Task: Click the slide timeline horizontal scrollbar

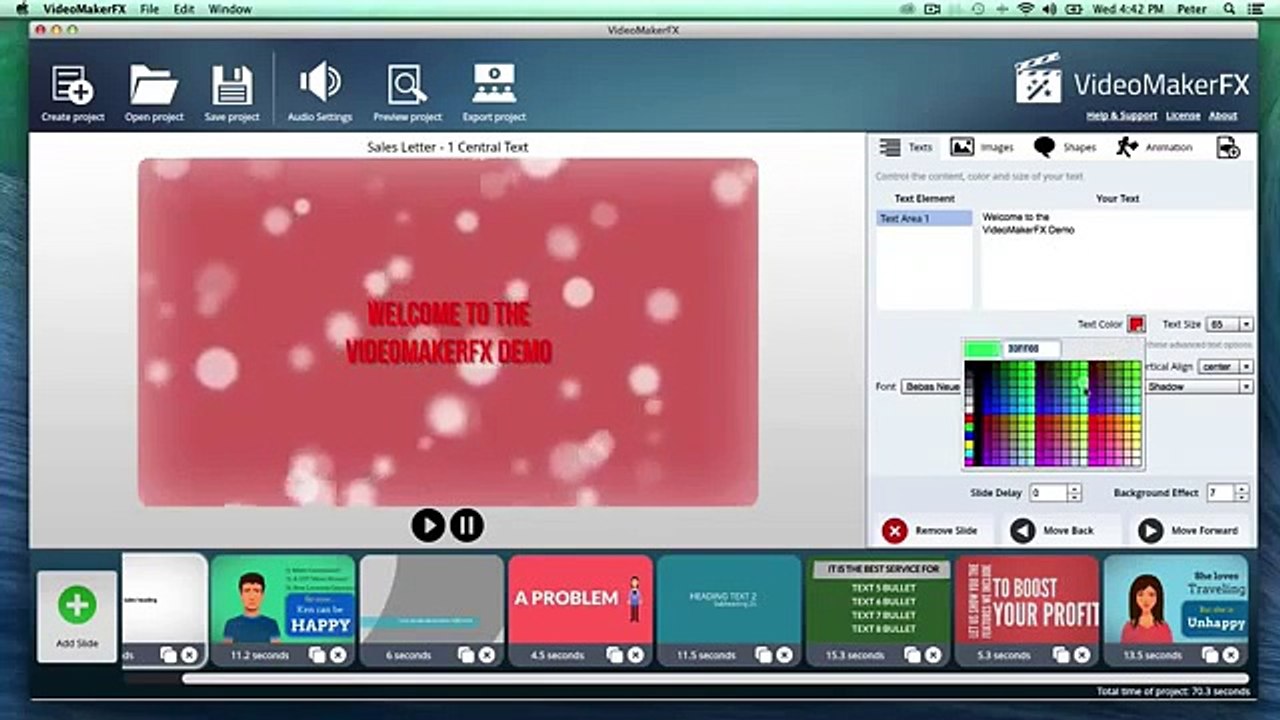Action: click(714, 678)
